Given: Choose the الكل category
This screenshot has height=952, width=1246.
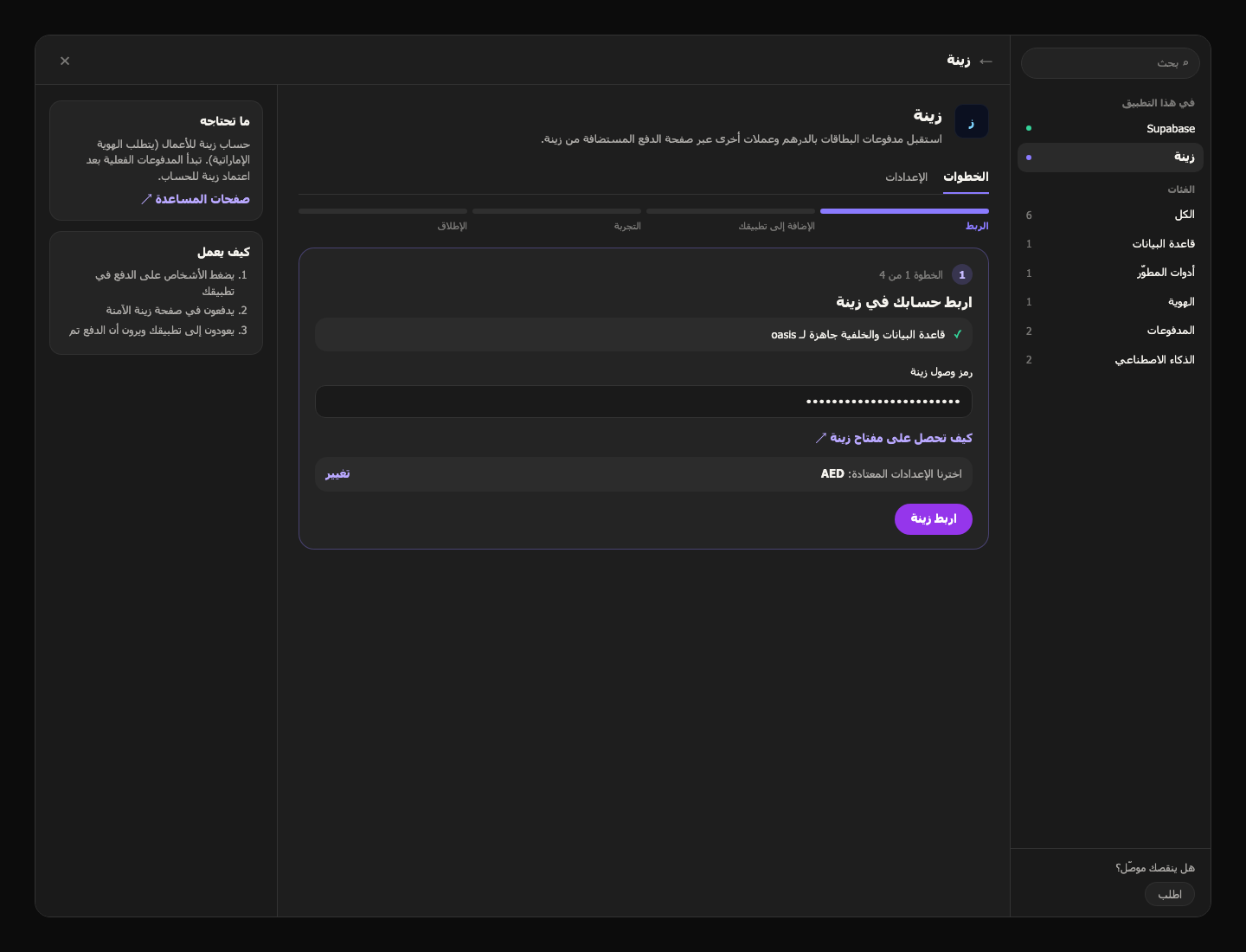Looking at the screenshot, I should [1110, 215].
